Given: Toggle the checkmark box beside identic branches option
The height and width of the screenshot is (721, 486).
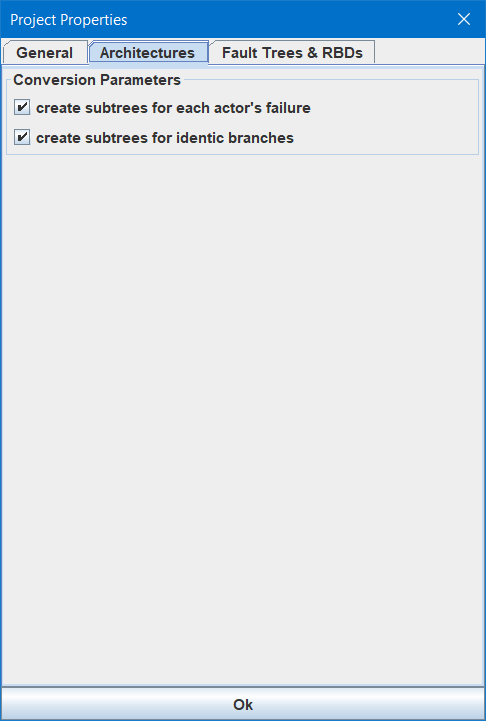Looking at the screenshot, I should pyautogui.click(x=22, y=137).
